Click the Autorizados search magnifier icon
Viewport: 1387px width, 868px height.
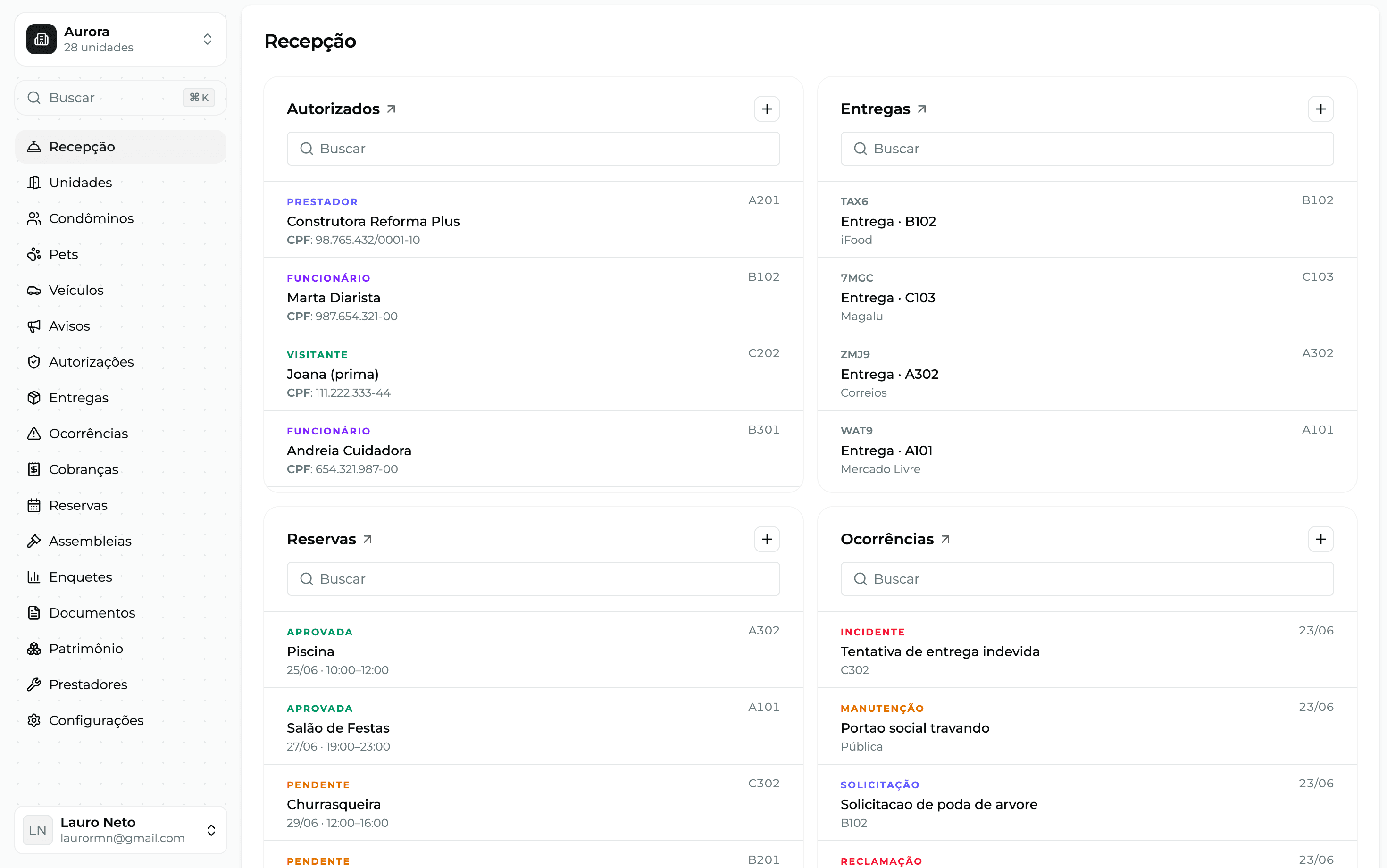click(x=307, y=149)
